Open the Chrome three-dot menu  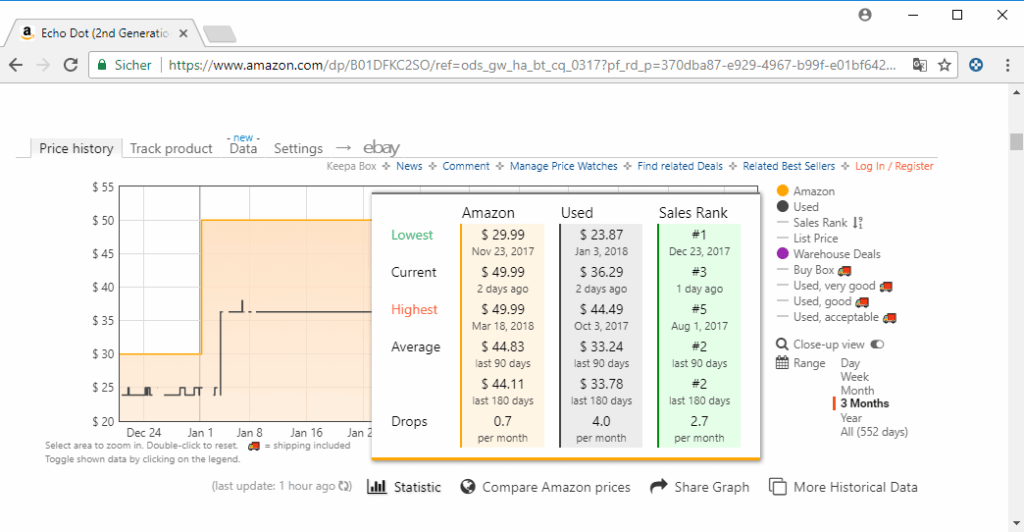point(1008,65)
